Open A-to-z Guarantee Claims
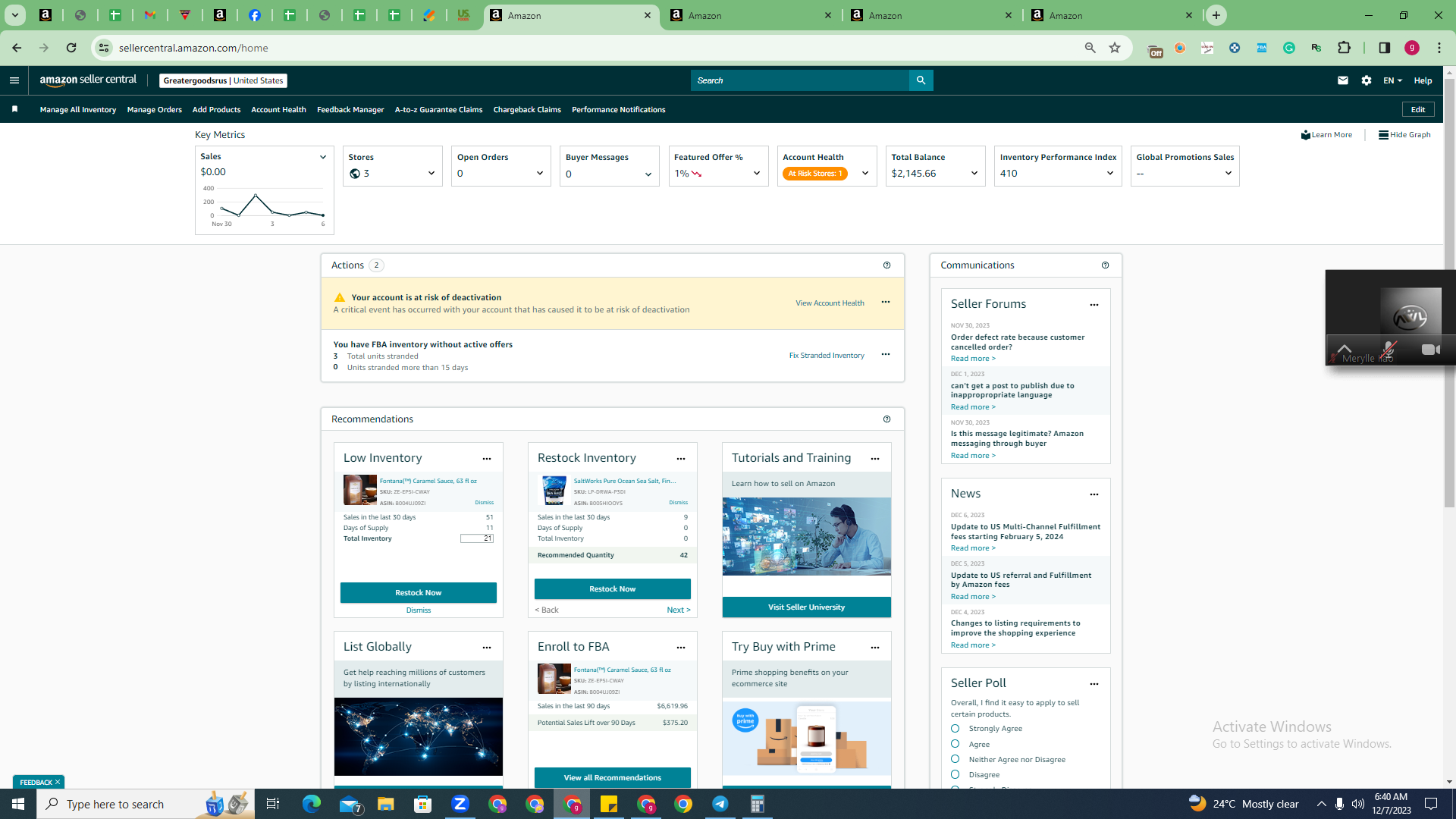Screen dimensions: 1456x819 438,110
